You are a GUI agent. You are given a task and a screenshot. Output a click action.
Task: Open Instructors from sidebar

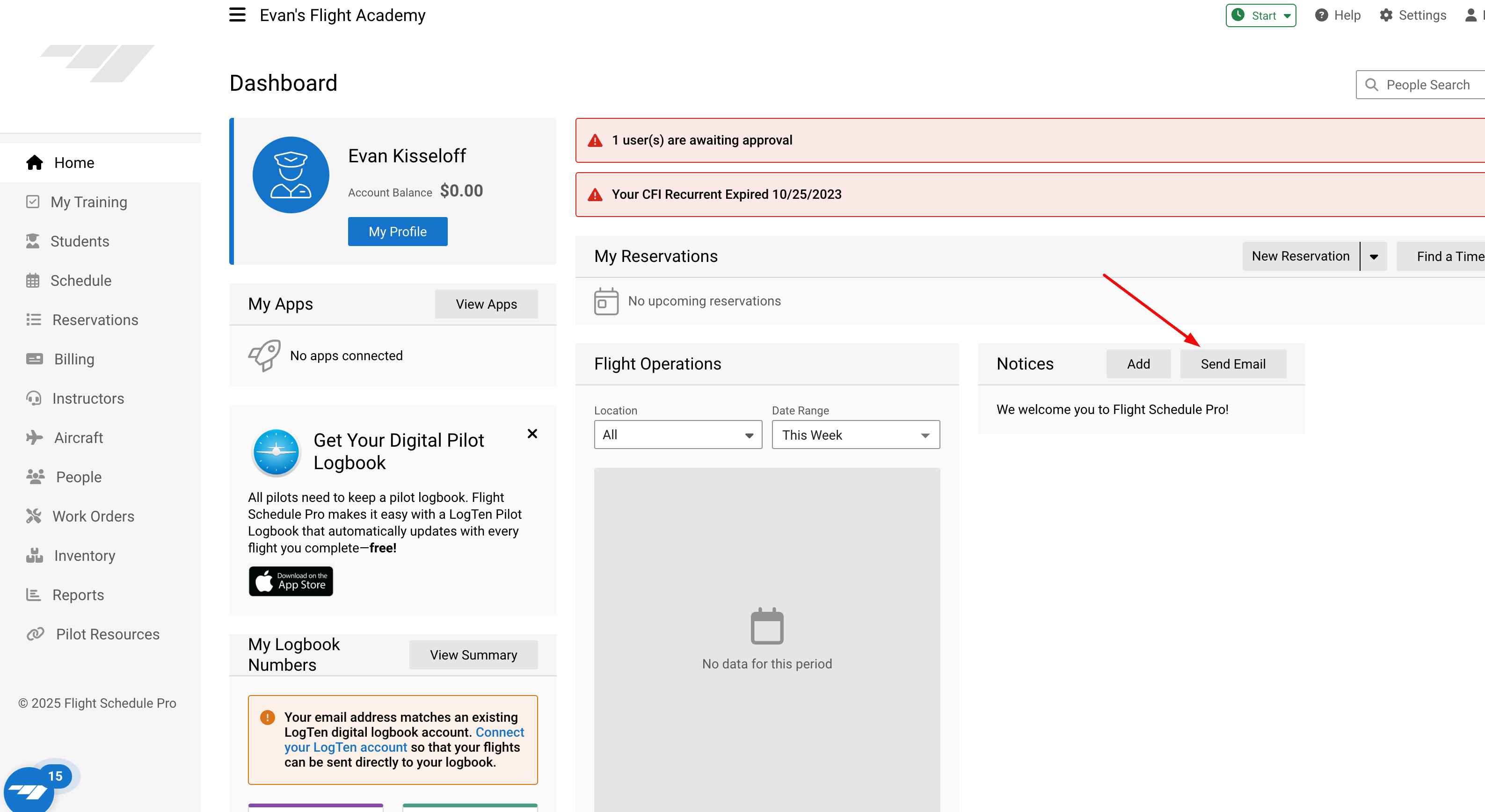tap(100, 398)
